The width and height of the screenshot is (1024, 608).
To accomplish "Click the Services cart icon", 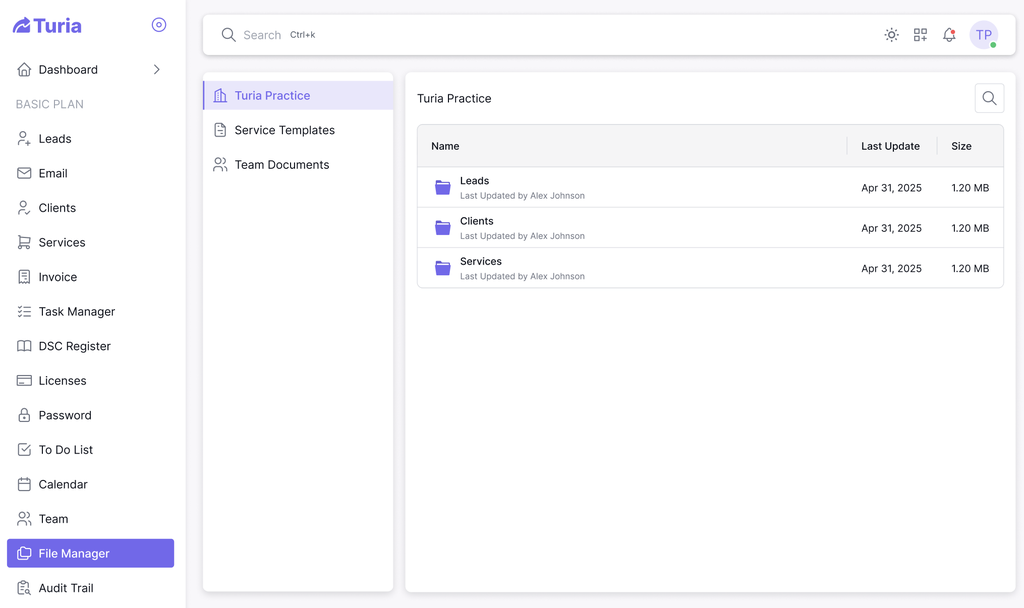I will (24, 242).
